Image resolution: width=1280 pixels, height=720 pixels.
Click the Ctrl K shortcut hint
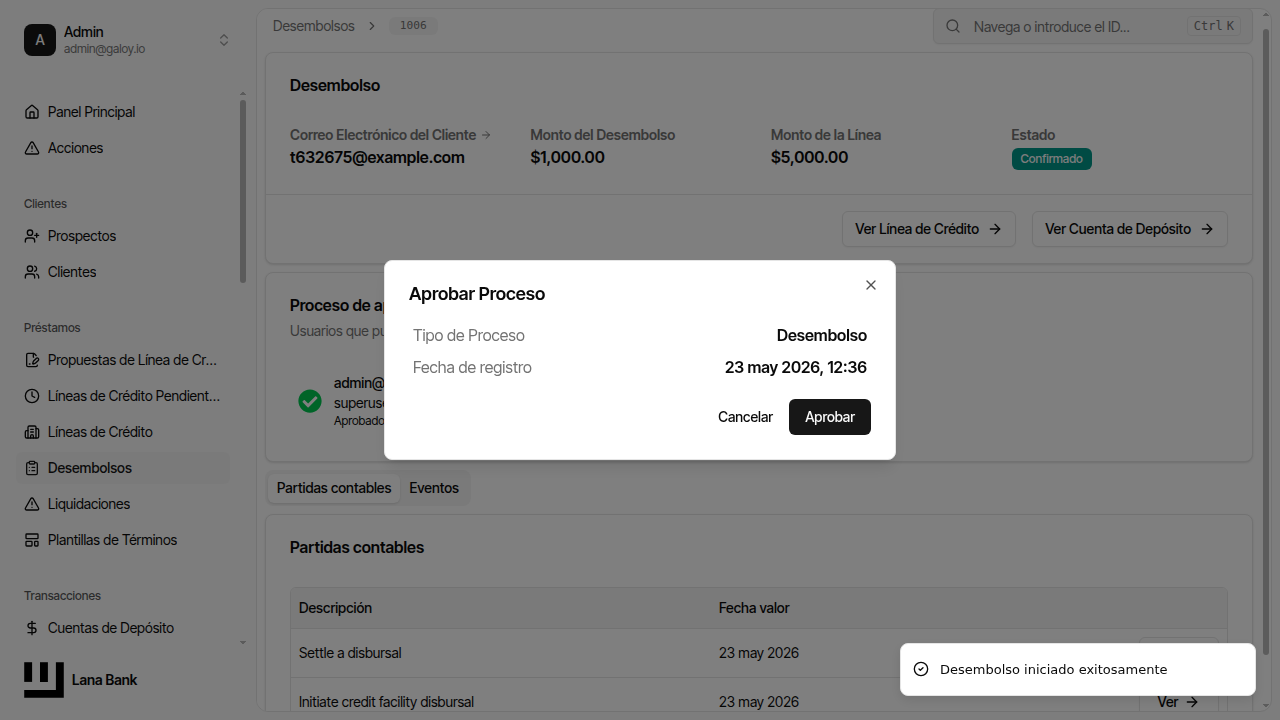1214,27
